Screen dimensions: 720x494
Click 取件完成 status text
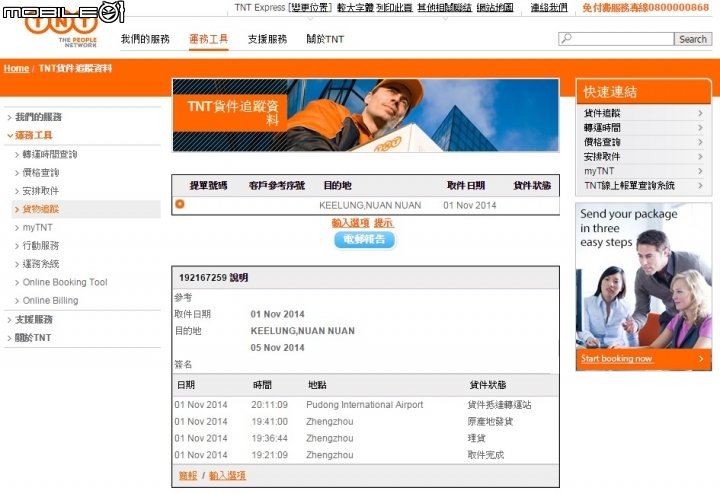[486, 455]
